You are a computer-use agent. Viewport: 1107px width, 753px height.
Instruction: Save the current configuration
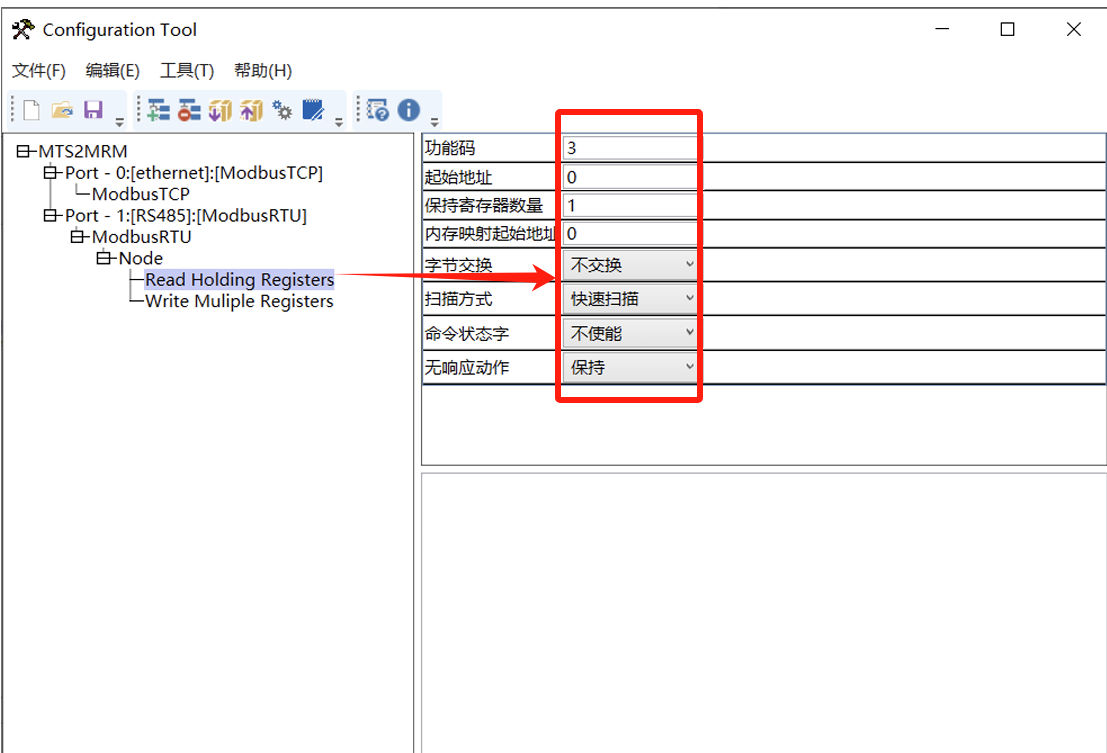(x=93, y=110)
